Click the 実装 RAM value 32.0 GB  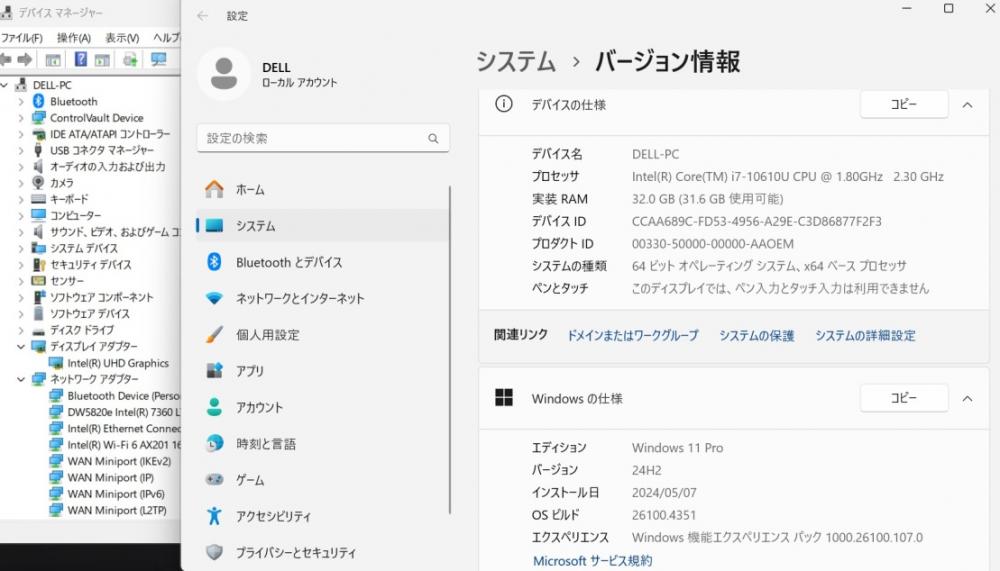[x=707, y=199]
